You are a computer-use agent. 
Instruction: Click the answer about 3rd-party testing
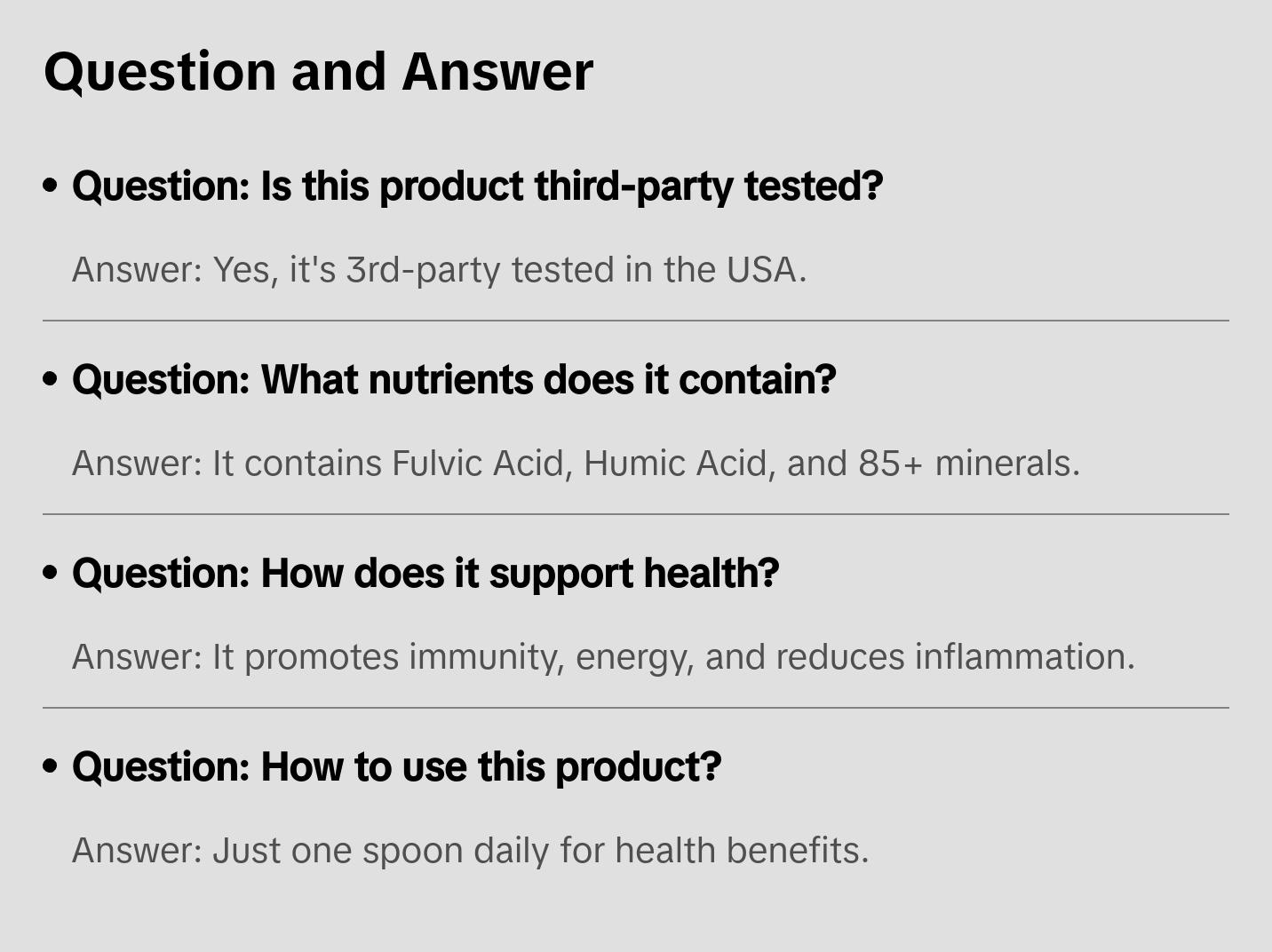[x=439, y=270]
